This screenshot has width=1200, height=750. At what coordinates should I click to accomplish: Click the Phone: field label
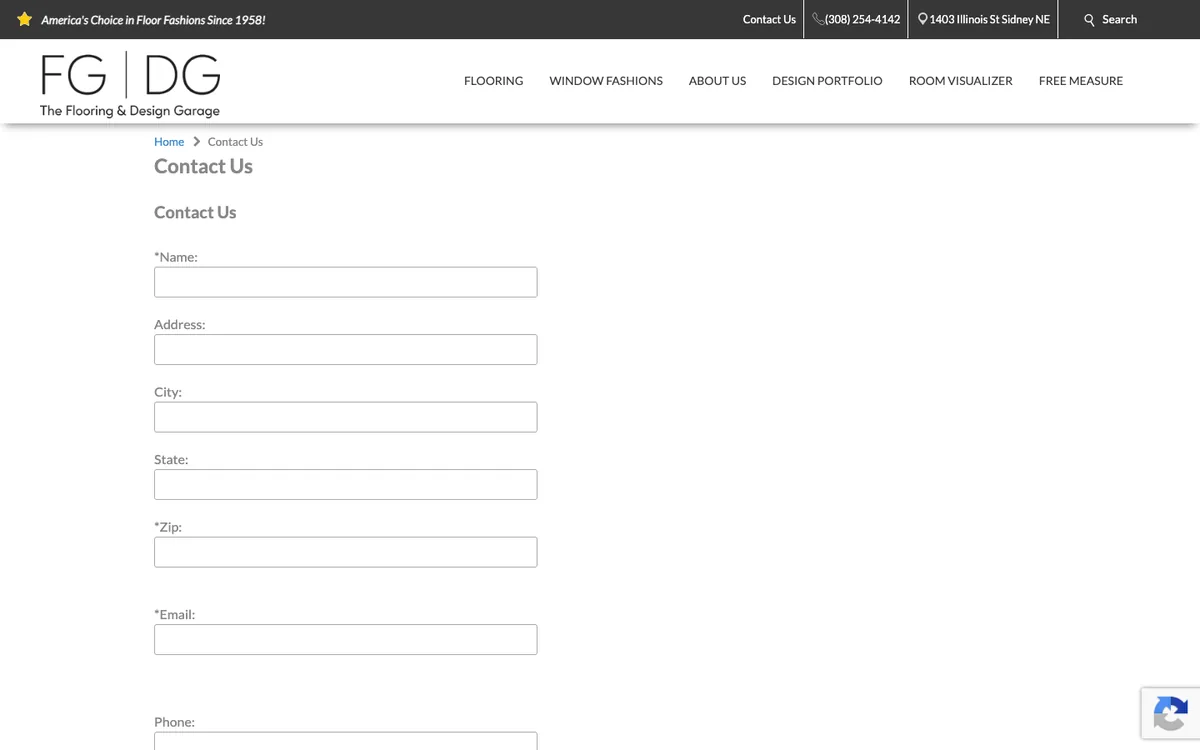pyautogui.click(x=174, y=722)
